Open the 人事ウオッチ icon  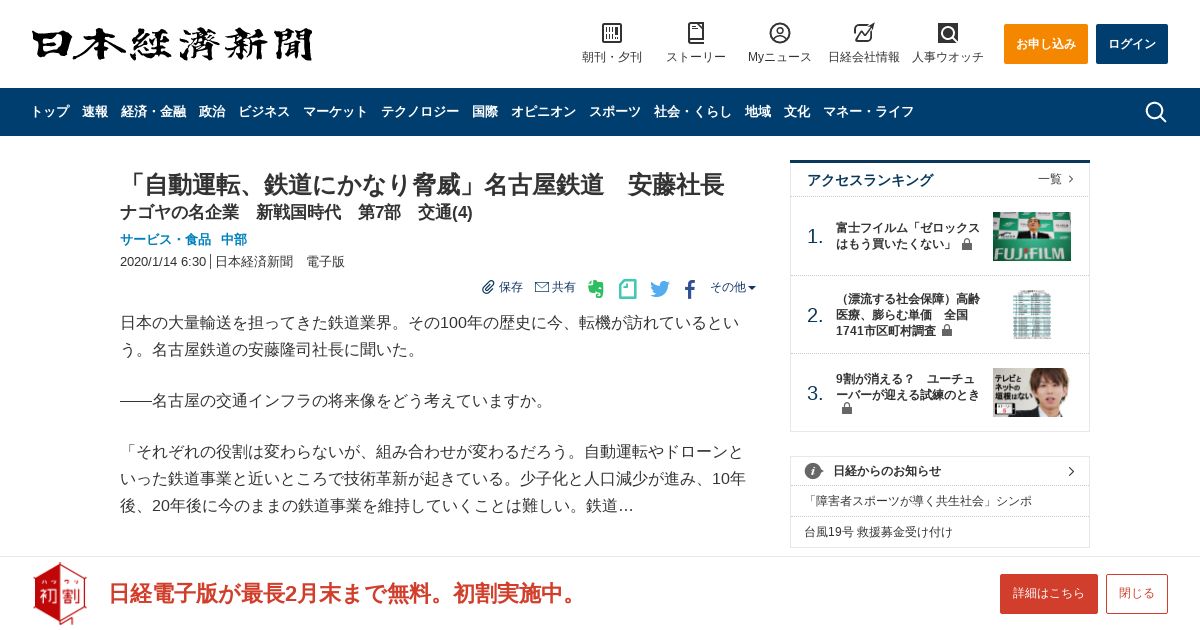coord(948,33)
